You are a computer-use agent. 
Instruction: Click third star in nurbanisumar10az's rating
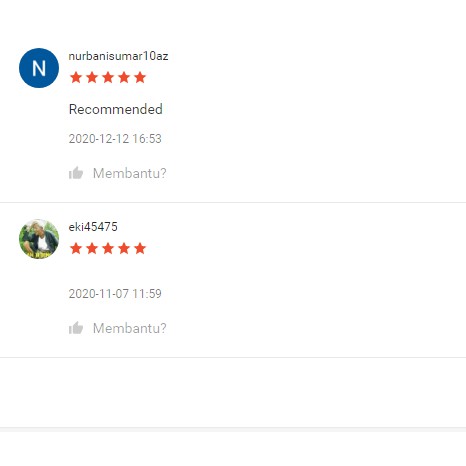(x=108, y=77)
